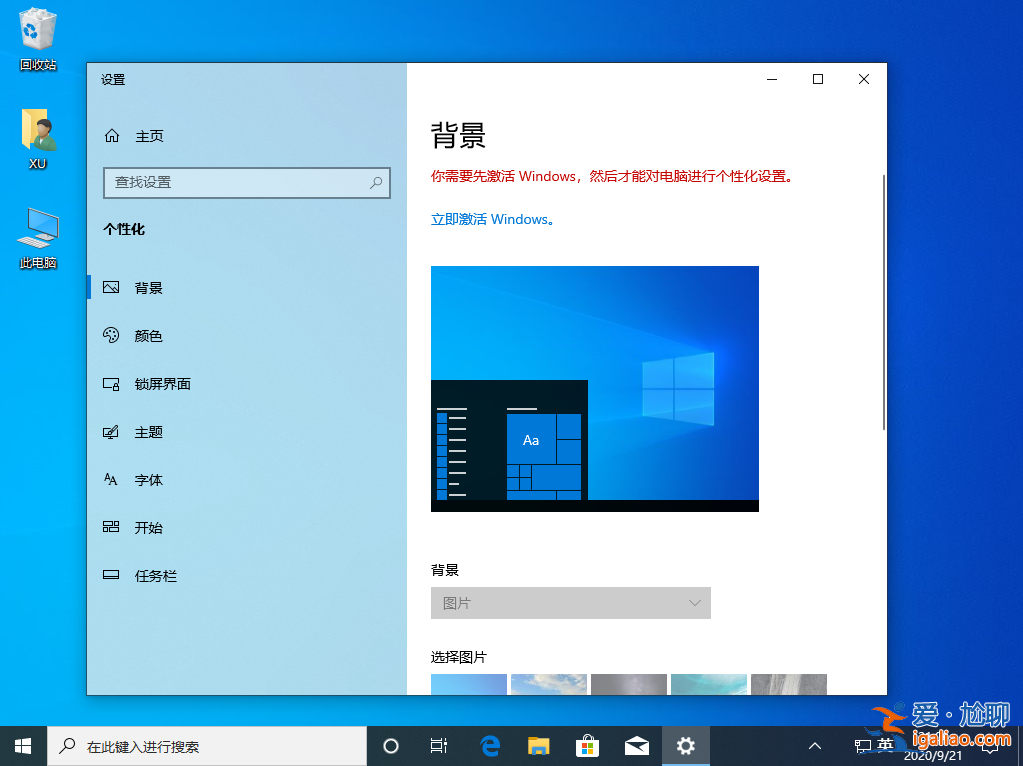Click the 主页 home icon in Settings
The image size is (1023, 766).
click(x=112, y=136)
